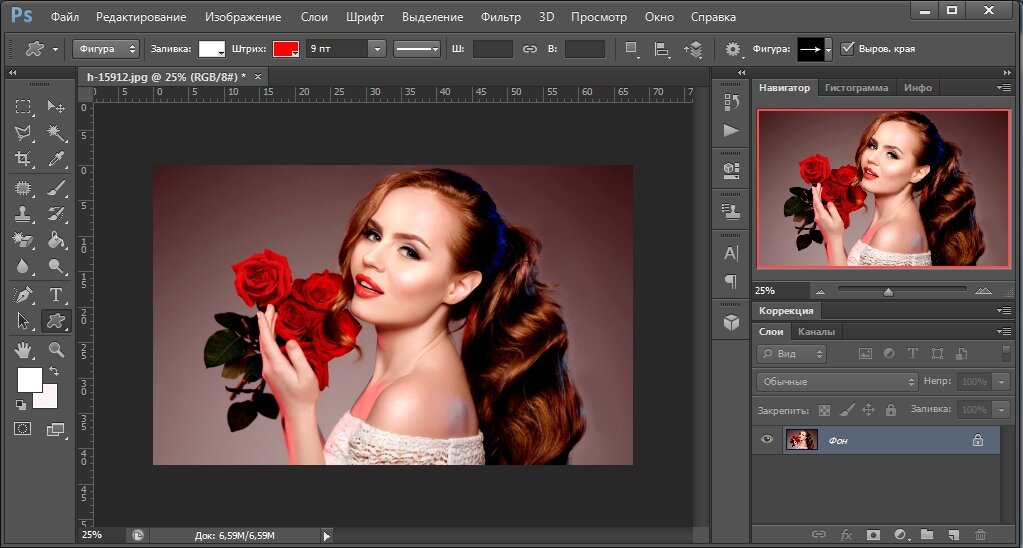This screenshot has height=548, width=1023.
Task: Click the Штрих red stroke color swatch
Action: pyautogui.click(x=286, y=49)
